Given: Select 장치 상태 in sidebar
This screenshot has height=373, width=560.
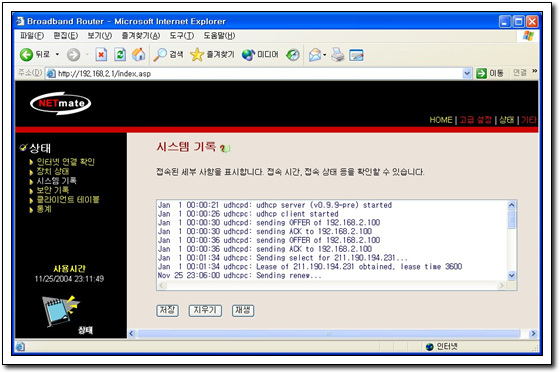Looking at the screenshot, I should coord(53,171).
